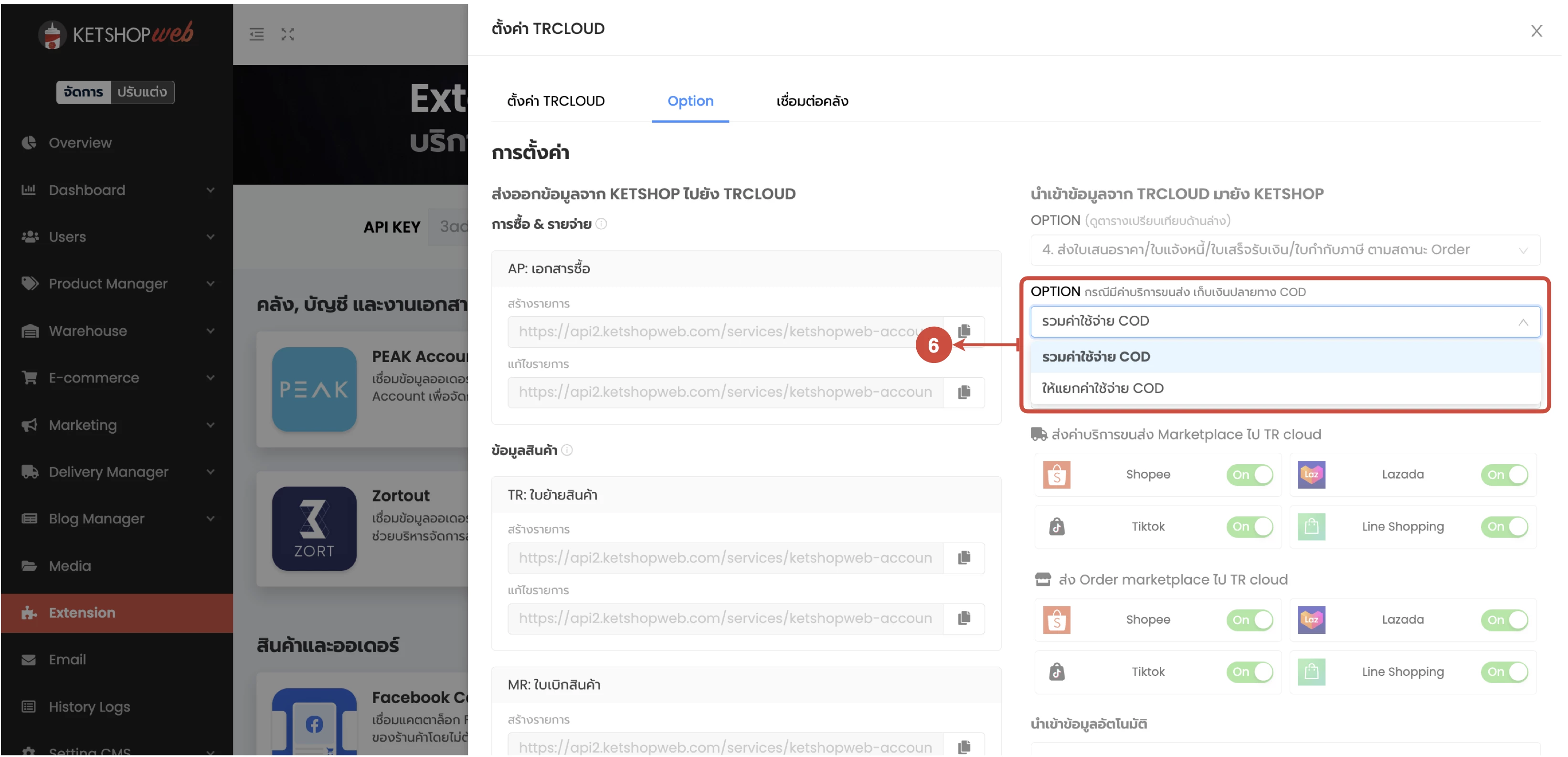
Task: Click จัดการ mode button
Action: click(84, 92)
